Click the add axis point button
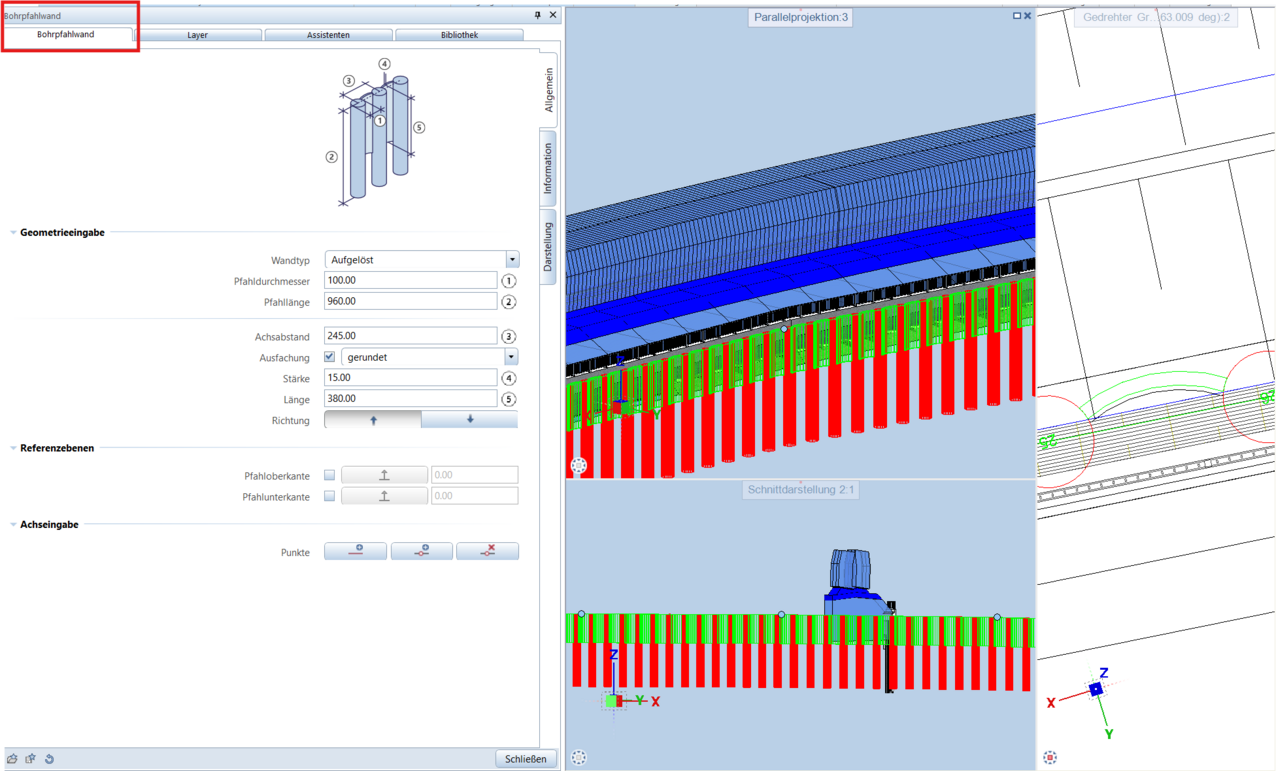The height and width of the screenshot is (771, 1276). coord(355,551)
